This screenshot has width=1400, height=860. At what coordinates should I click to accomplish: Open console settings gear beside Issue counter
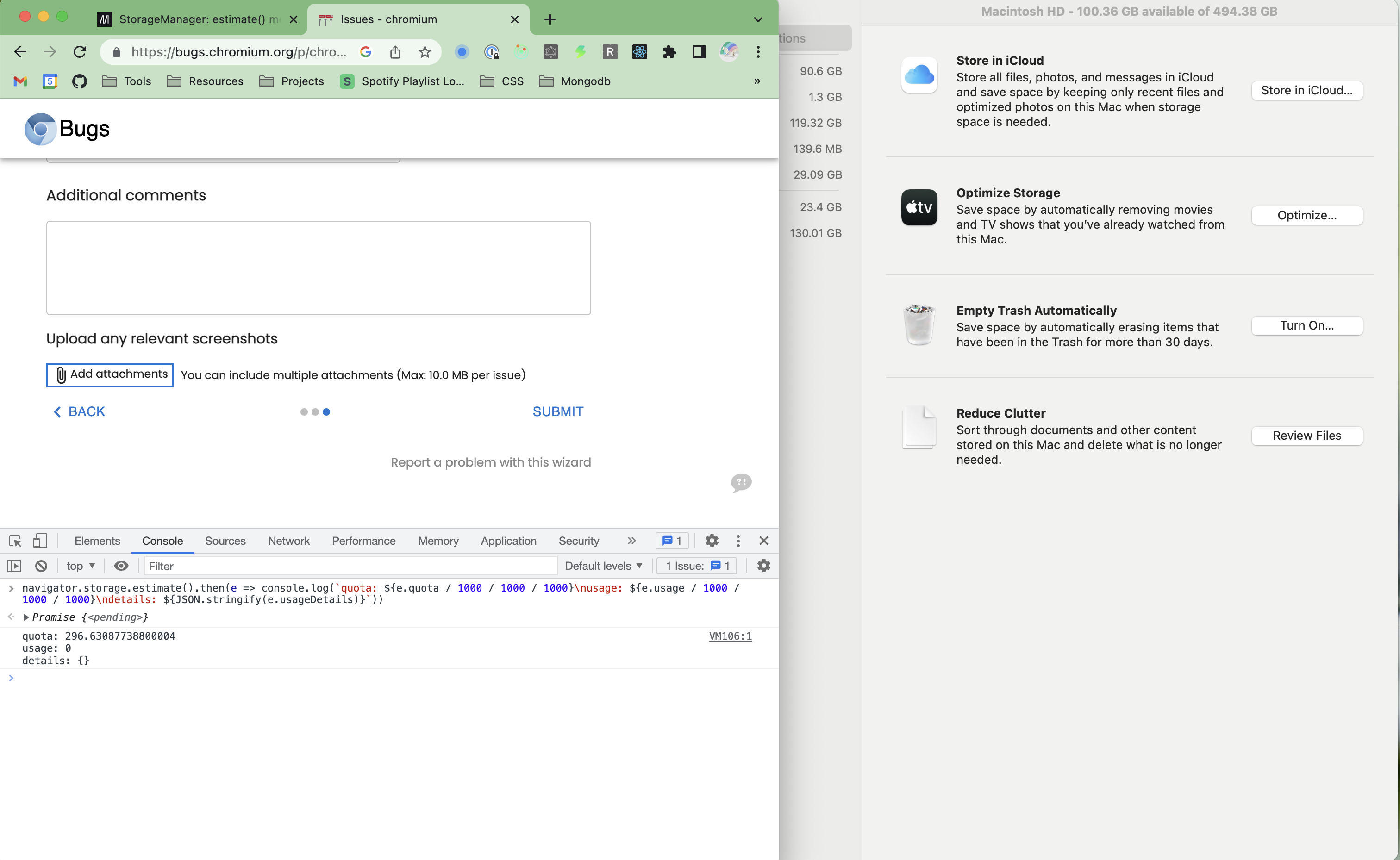coord(764,566)
